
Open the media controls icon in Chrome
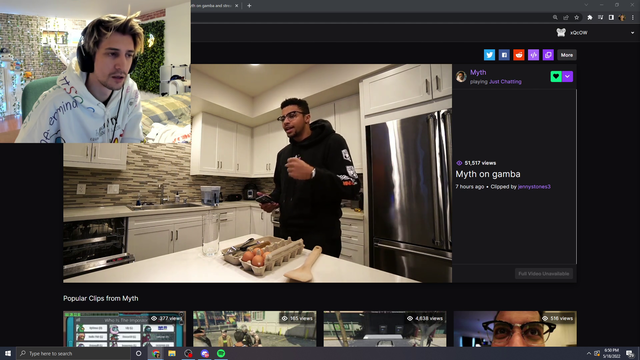point(600,18)
